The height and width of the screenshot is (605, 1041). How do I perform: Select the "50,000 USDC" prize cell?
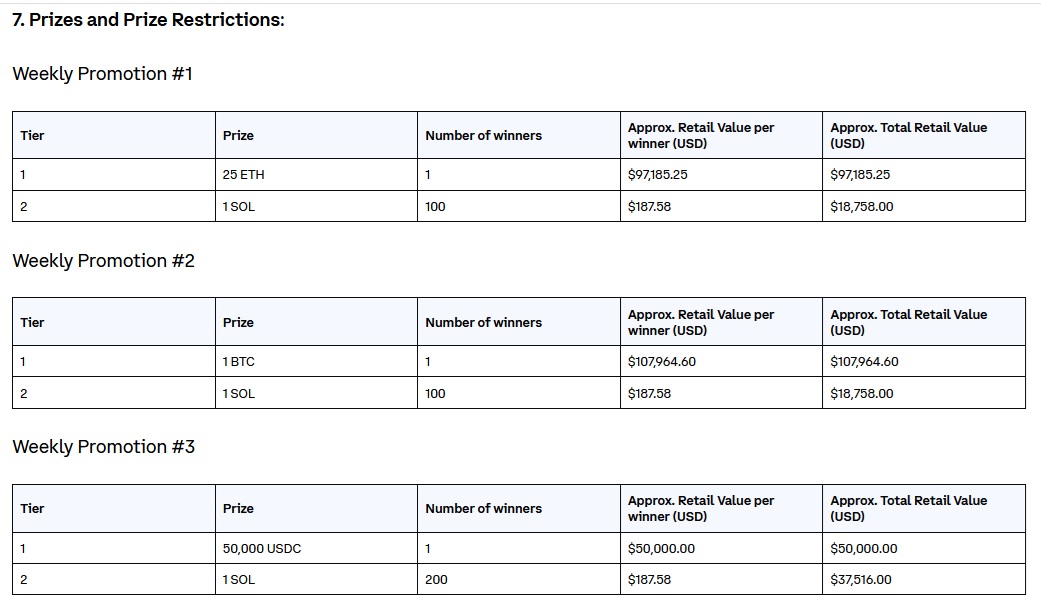(x=262, y=549)
